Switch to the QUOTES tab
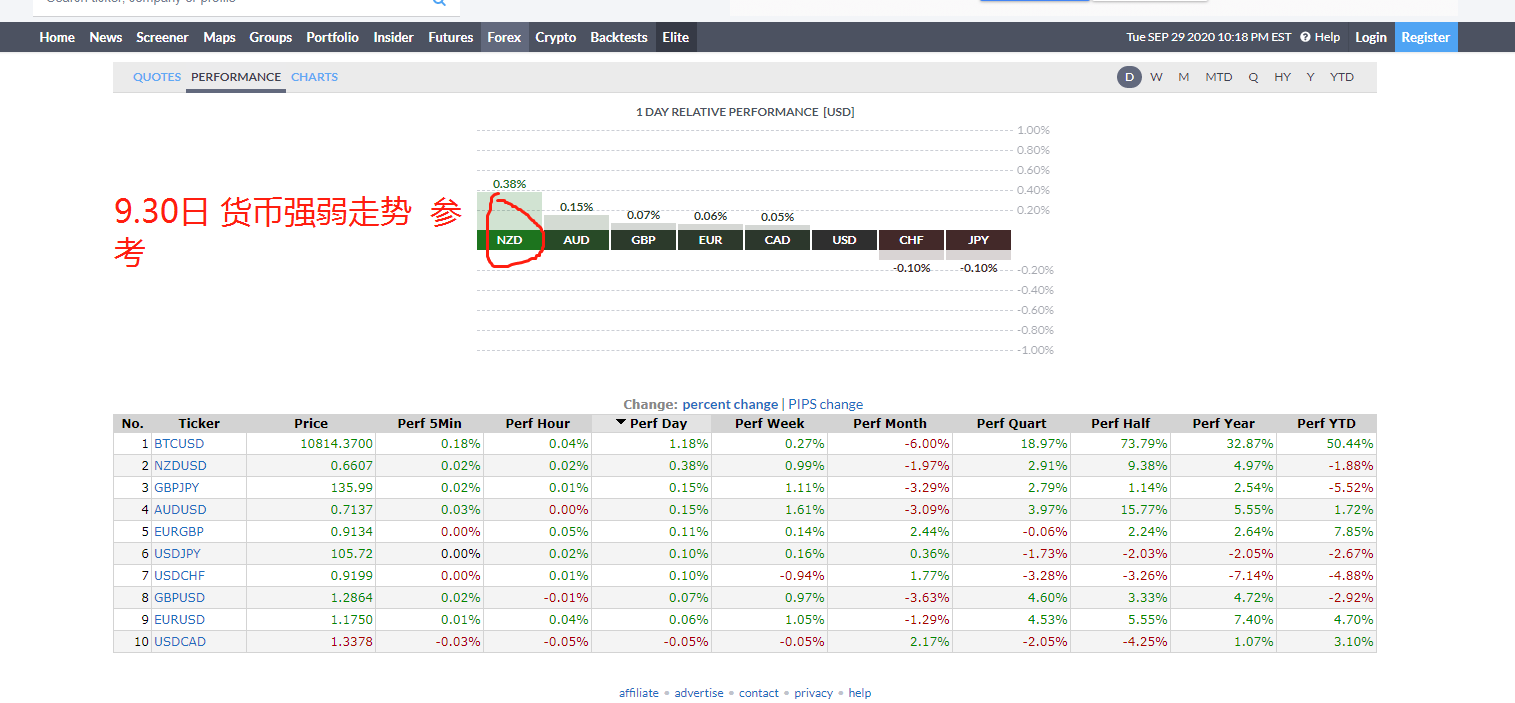Screen dimensions: 1515x703 (x=157, y=77)
